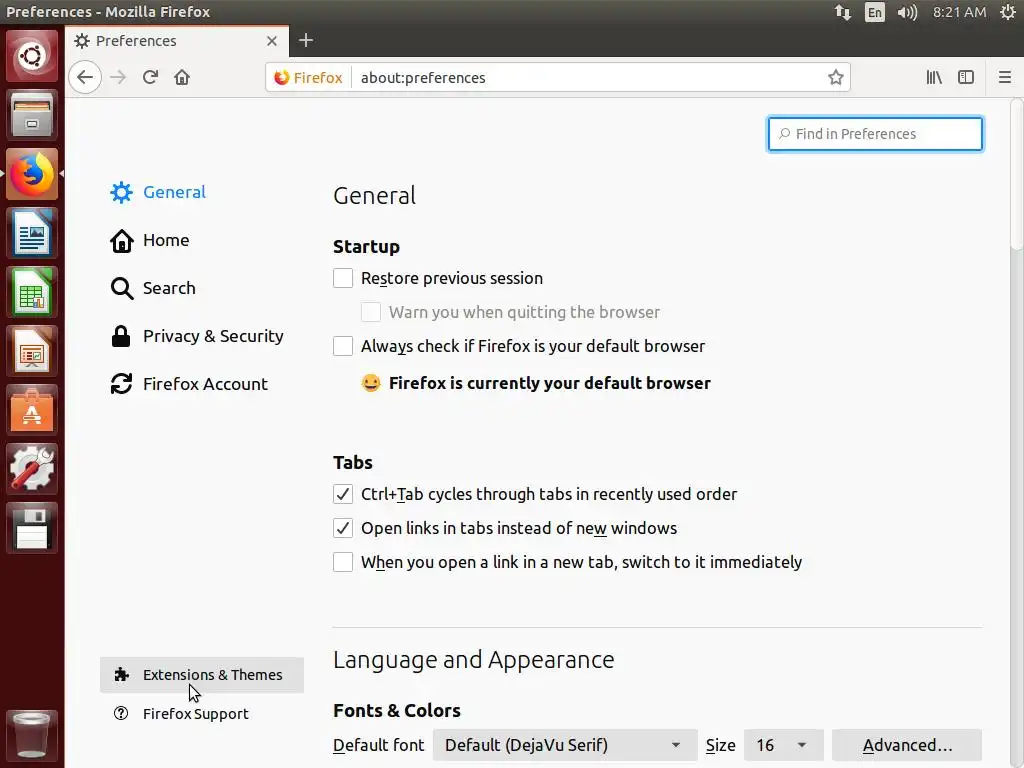Bookmark this page with the star icon

(x=835, y=78)
